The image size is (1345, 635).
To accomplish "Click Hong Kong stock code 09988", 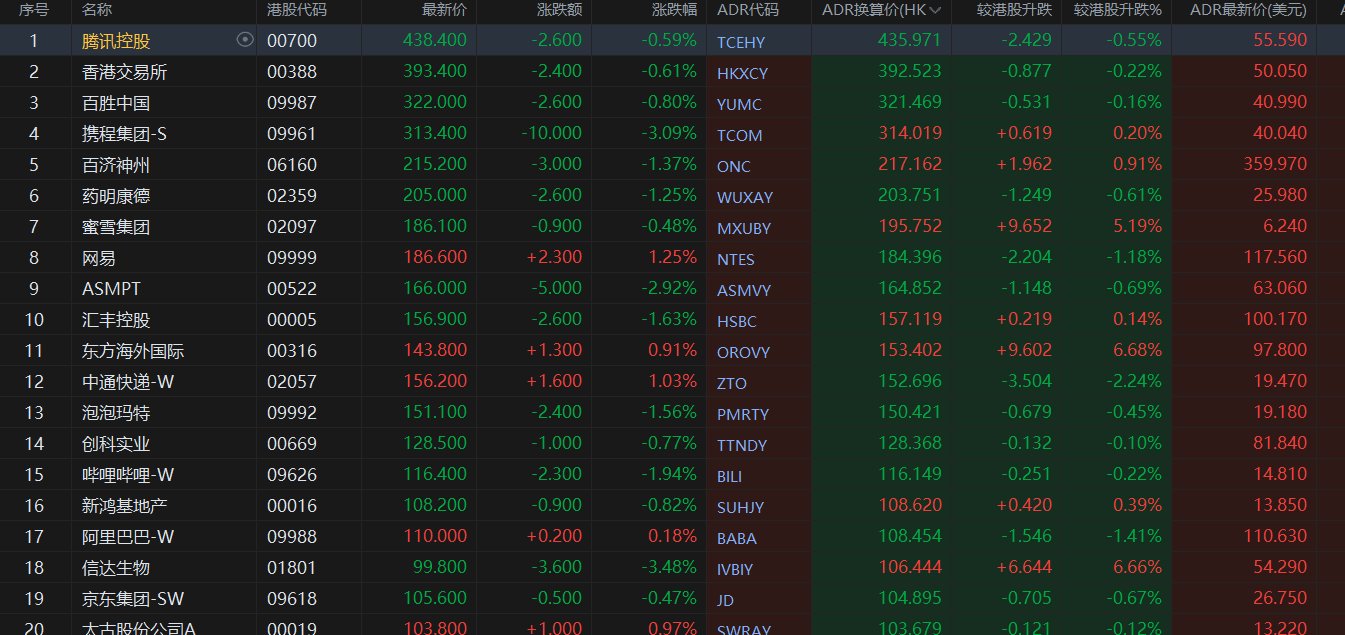I will coord(292,537).
